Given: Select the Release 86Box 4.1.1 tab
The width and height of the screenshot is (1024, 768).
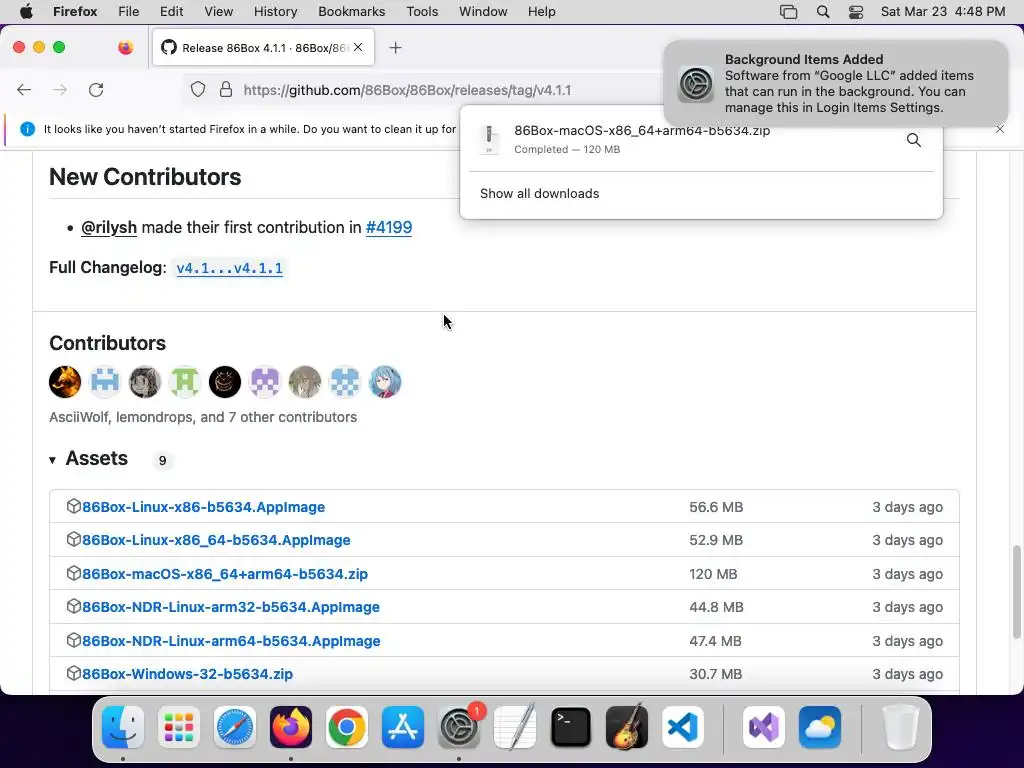Looking at the screenshot, I should pos(263,47).
